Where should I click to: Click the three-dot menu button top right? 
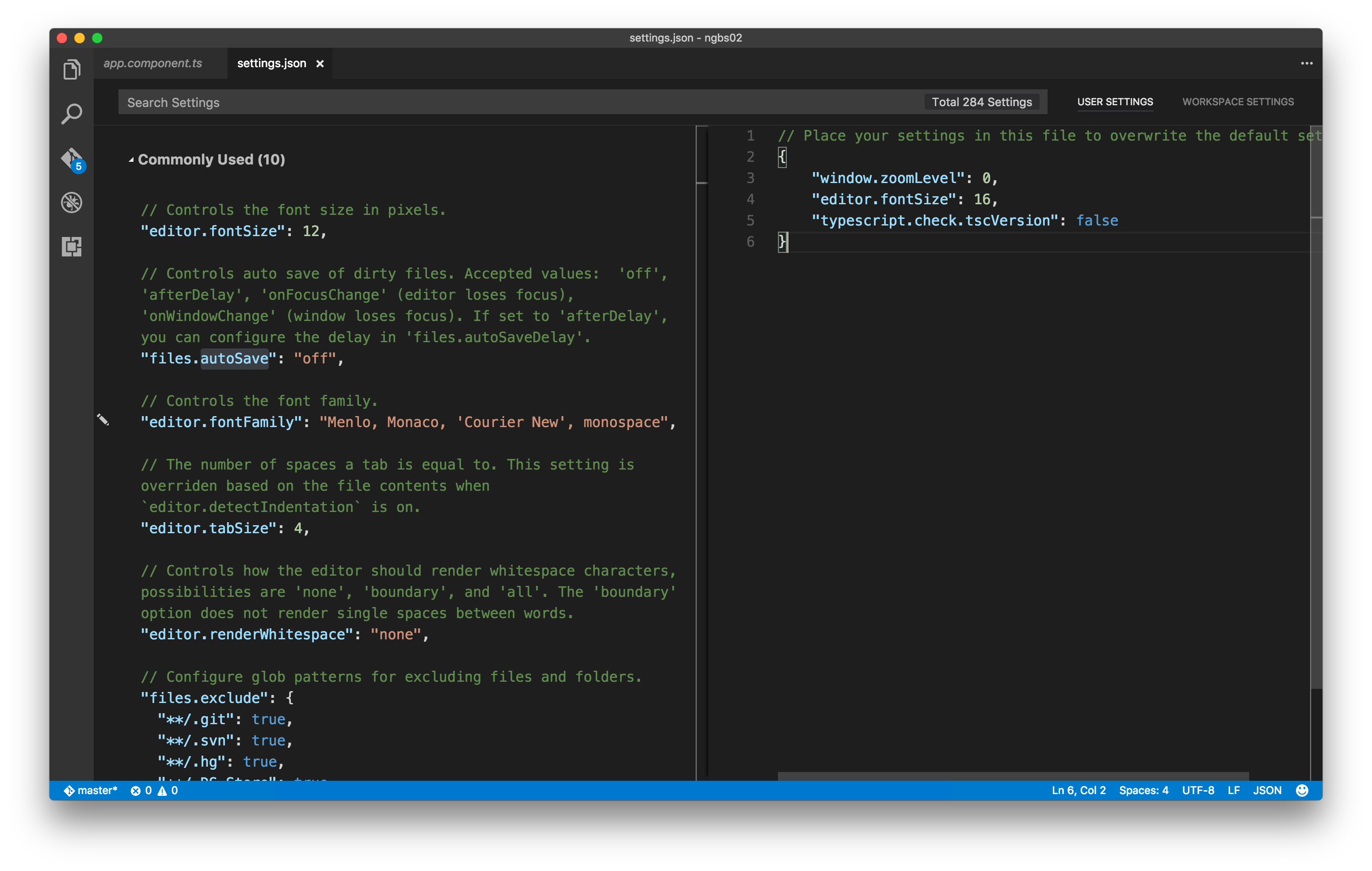[1307, 63]
